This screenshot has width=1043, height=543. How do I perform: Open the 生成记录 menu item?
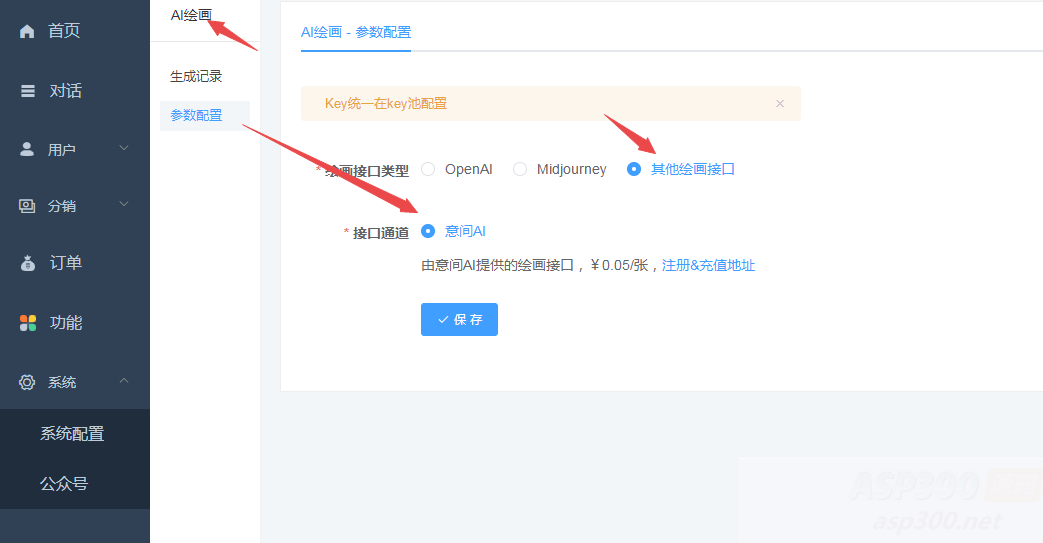pos(196,76)
